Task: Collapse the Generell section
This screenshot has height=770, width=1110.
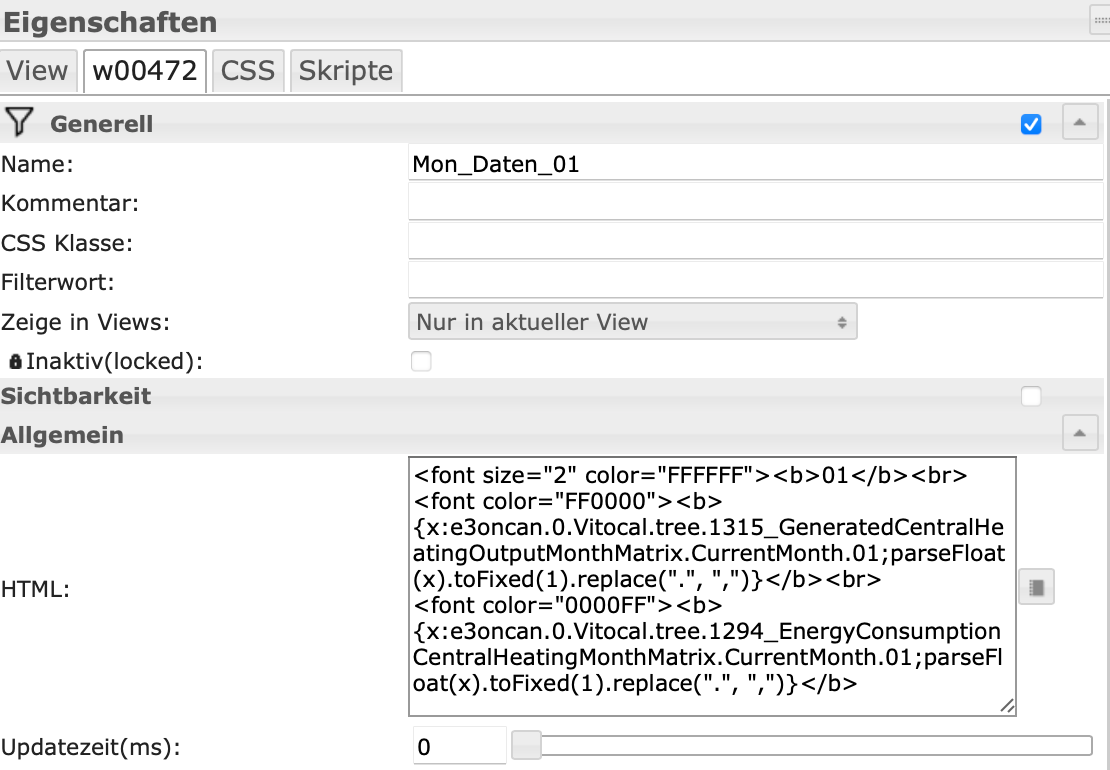Action: tap(1079, 123)
